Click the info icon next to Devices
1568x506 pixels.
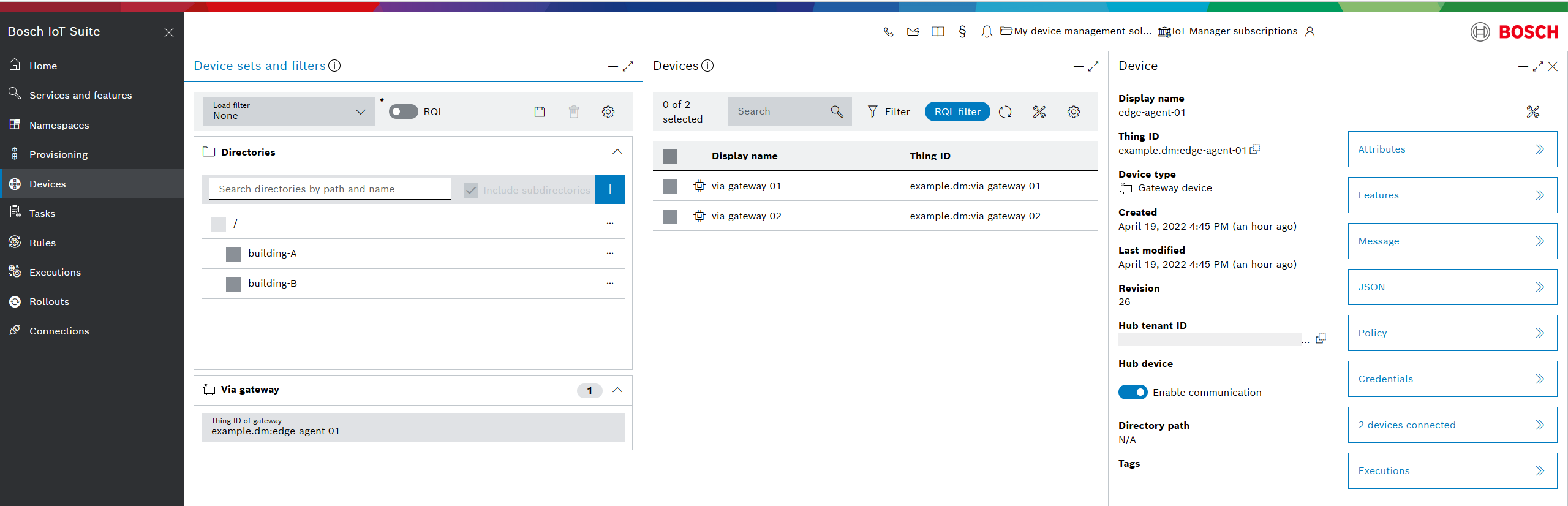pyautogui.click(x=707, y=66)
